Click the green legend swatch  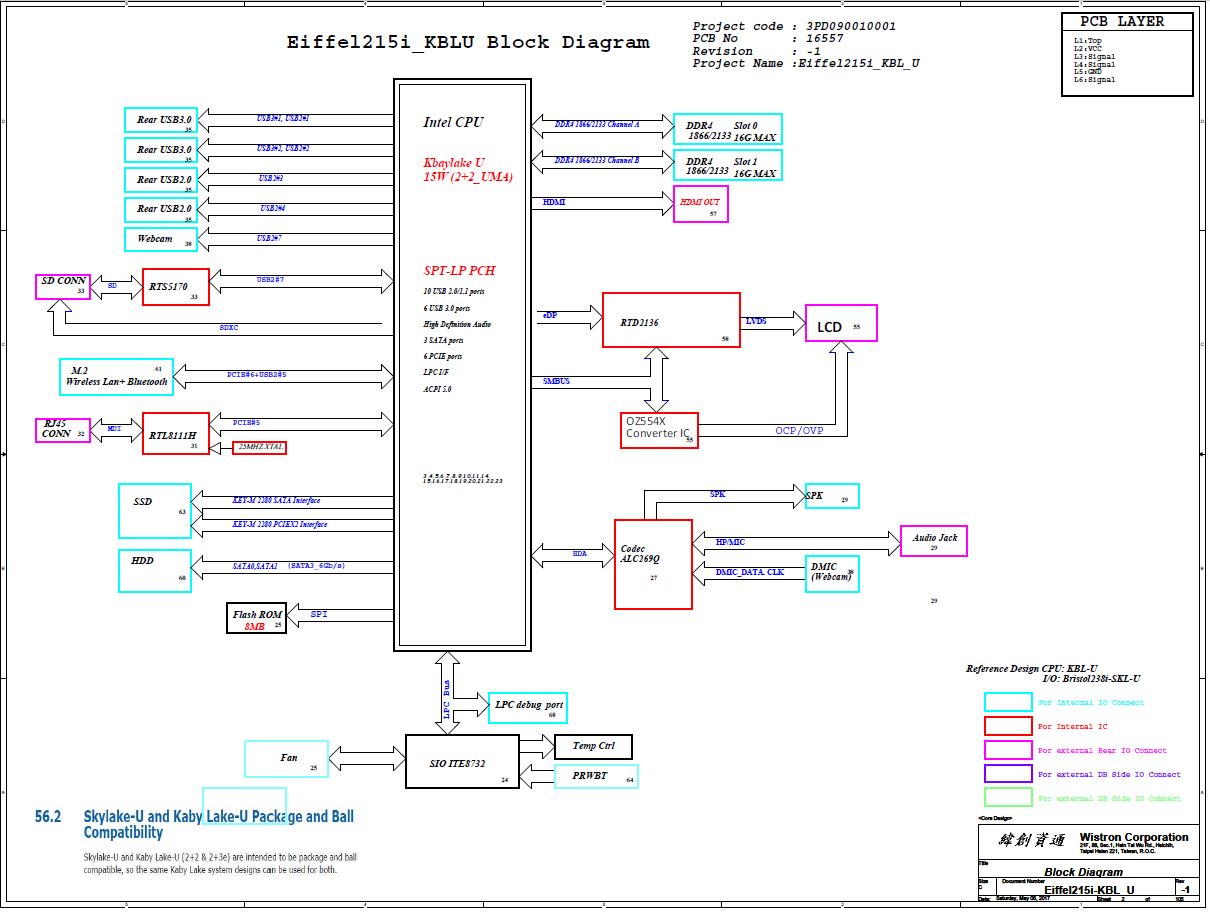coord(1008,798)
